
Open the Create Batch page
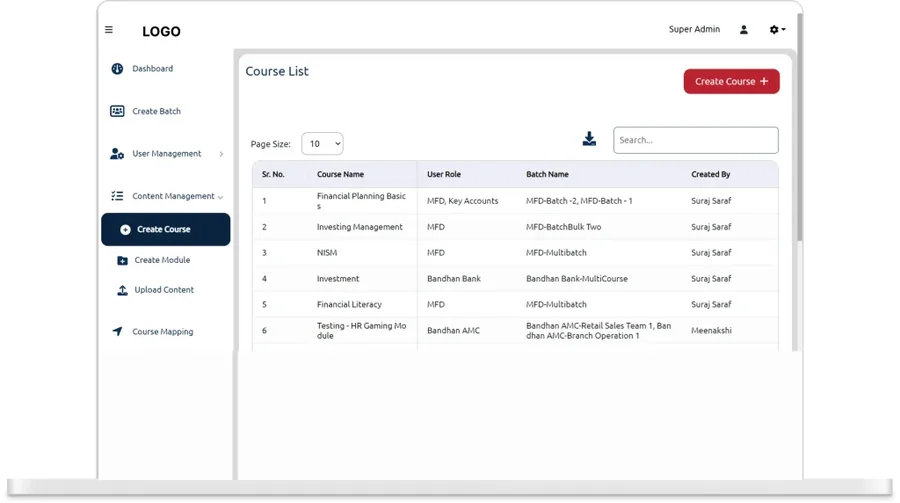tap(156, 111)
